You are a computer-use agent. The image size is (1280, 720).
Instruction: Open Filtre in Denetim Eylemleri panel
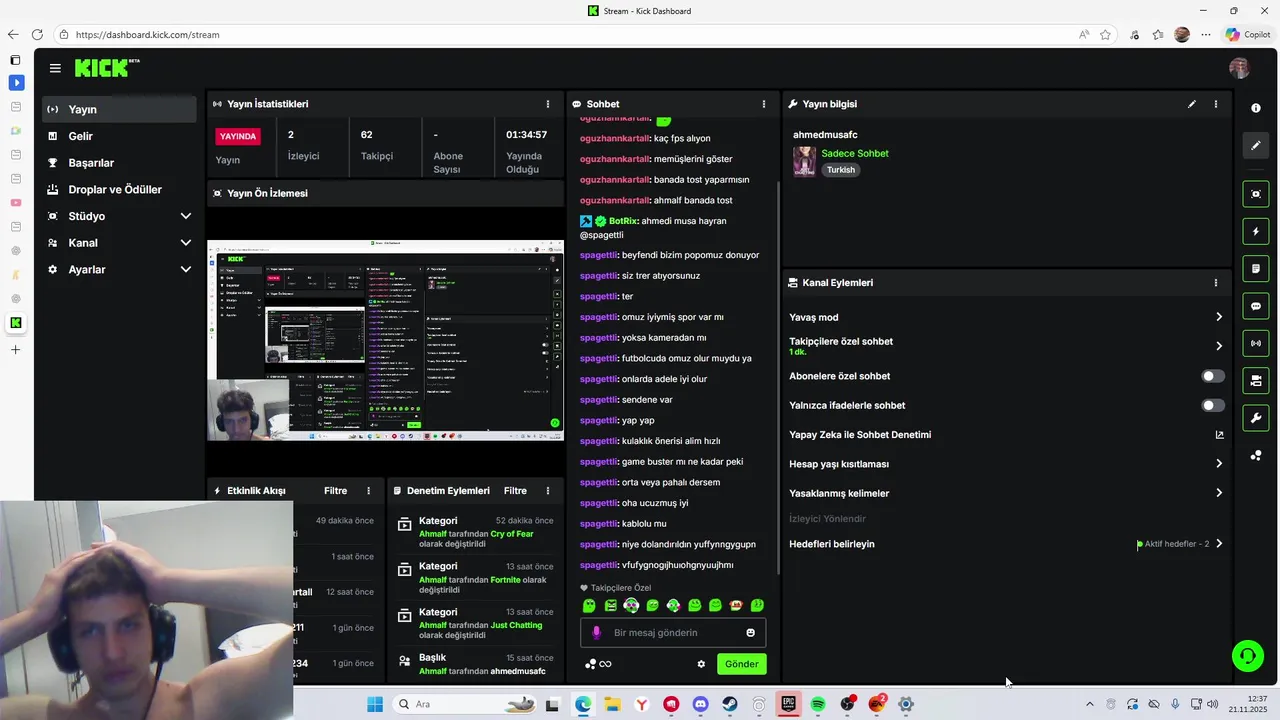[515, 491]
